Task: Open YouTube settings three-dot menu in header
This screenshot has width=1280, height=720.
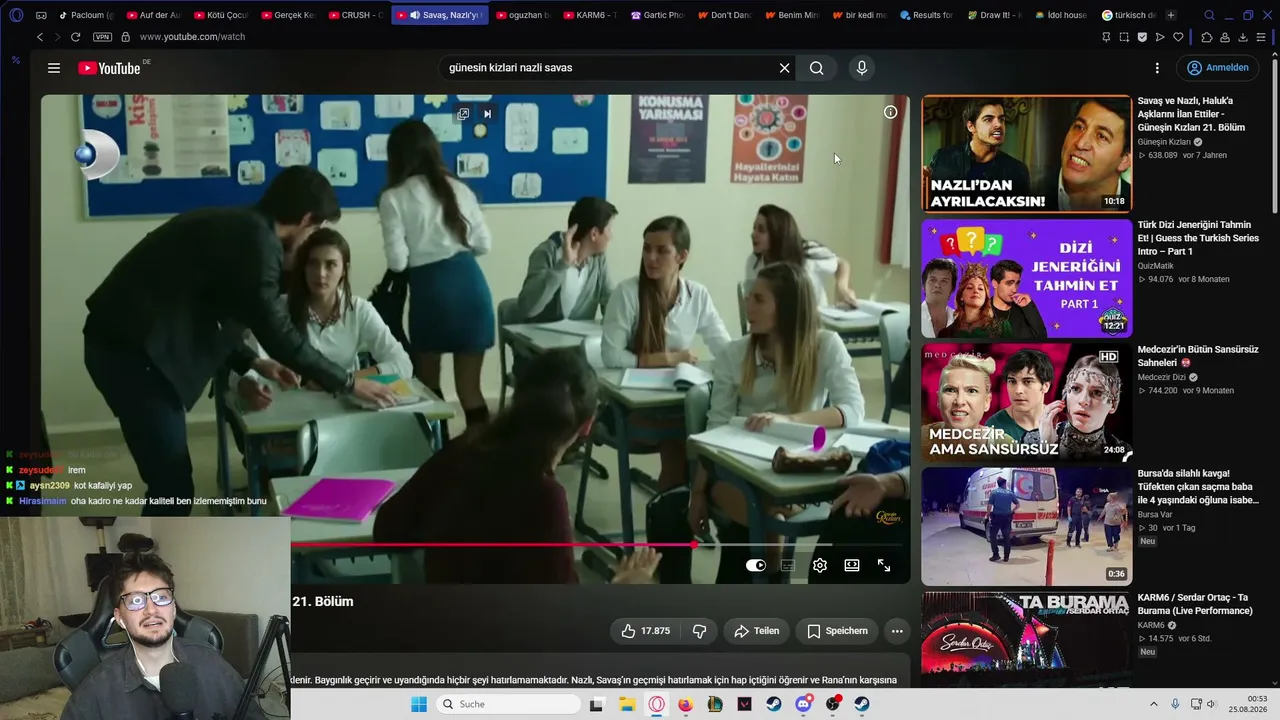Action: coord(1157,68)
